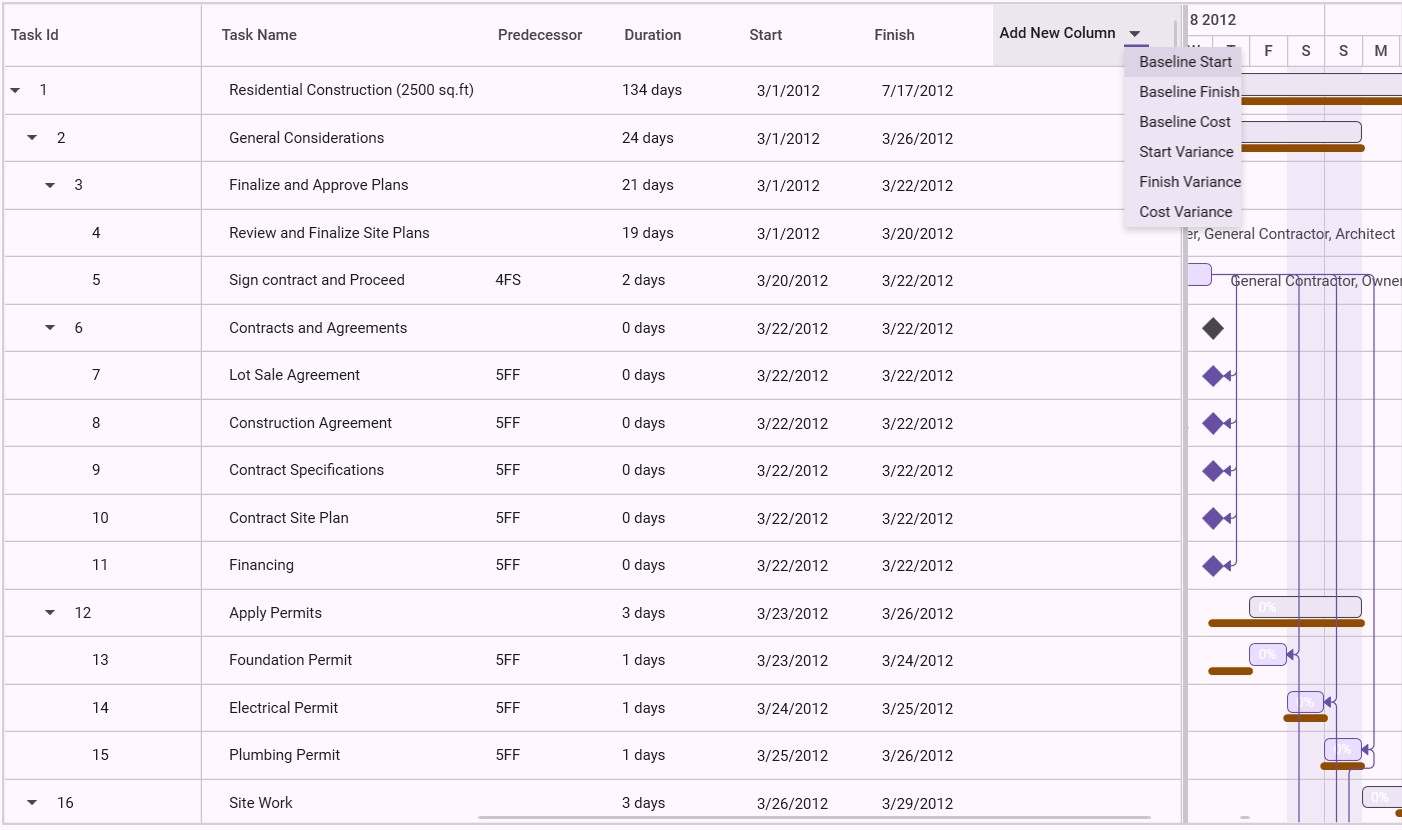
Task: Collapse Finalize and Approve Plans subtree
Action: [x=50, y=185]
